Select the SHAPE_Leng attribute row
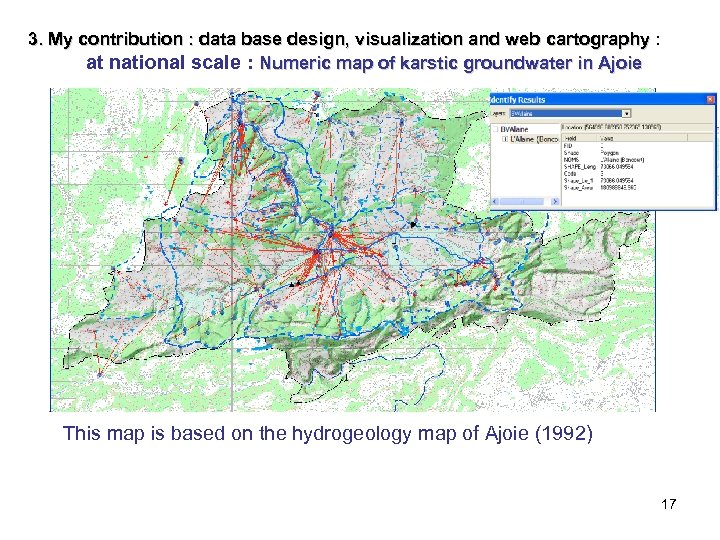720x540 pixels. (637, 167)
